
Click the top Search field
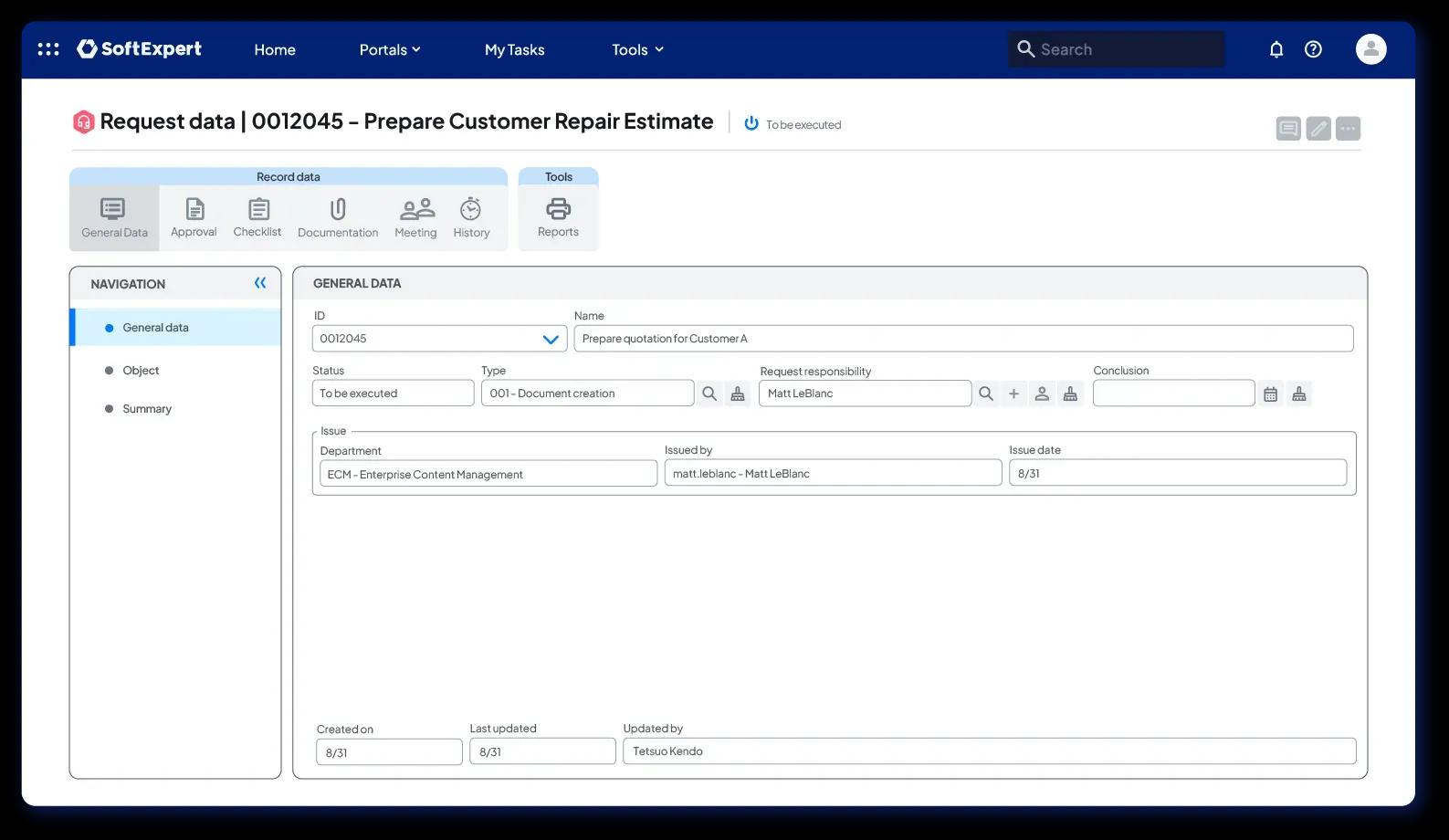(1116, 49)
